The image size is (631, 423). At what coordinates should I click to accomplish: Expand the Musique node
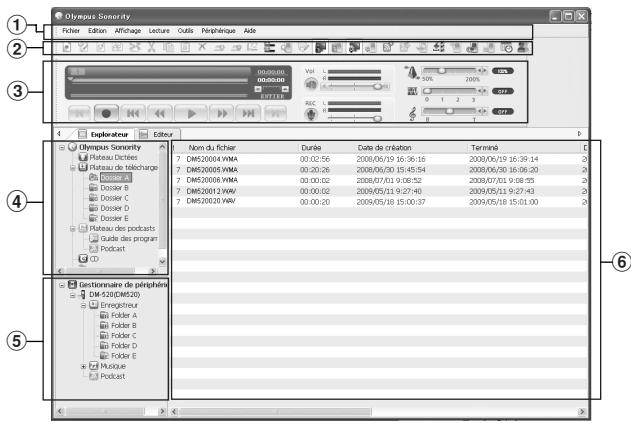point(83,366)
